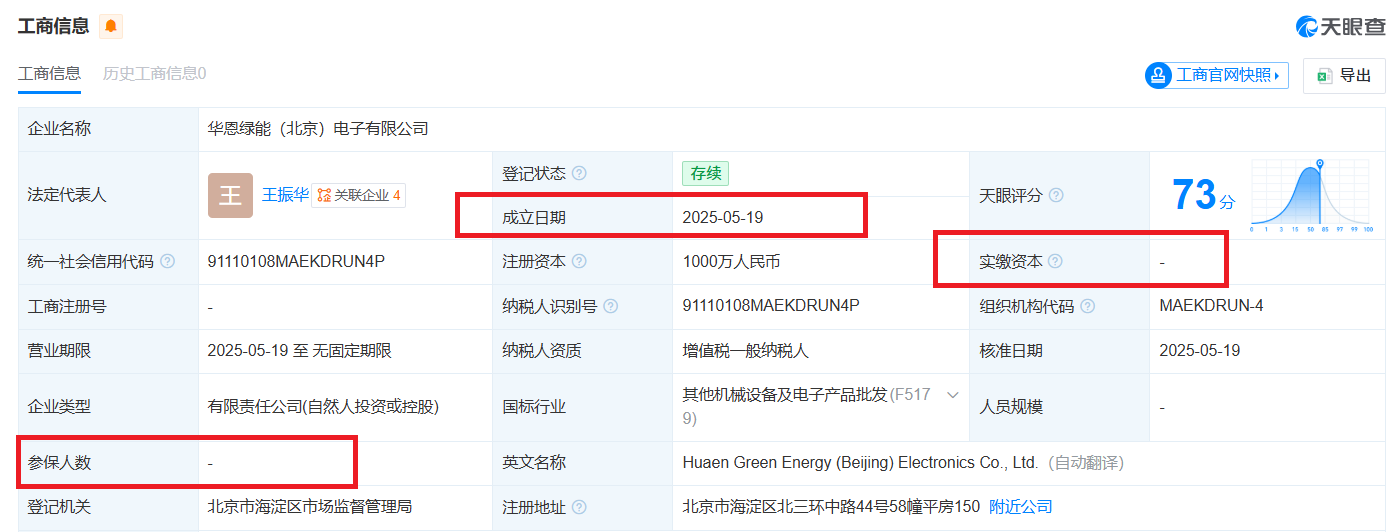1399x532 pixels.
Task: Open 工商官网快照 button
Action: tap(1217, 75)
